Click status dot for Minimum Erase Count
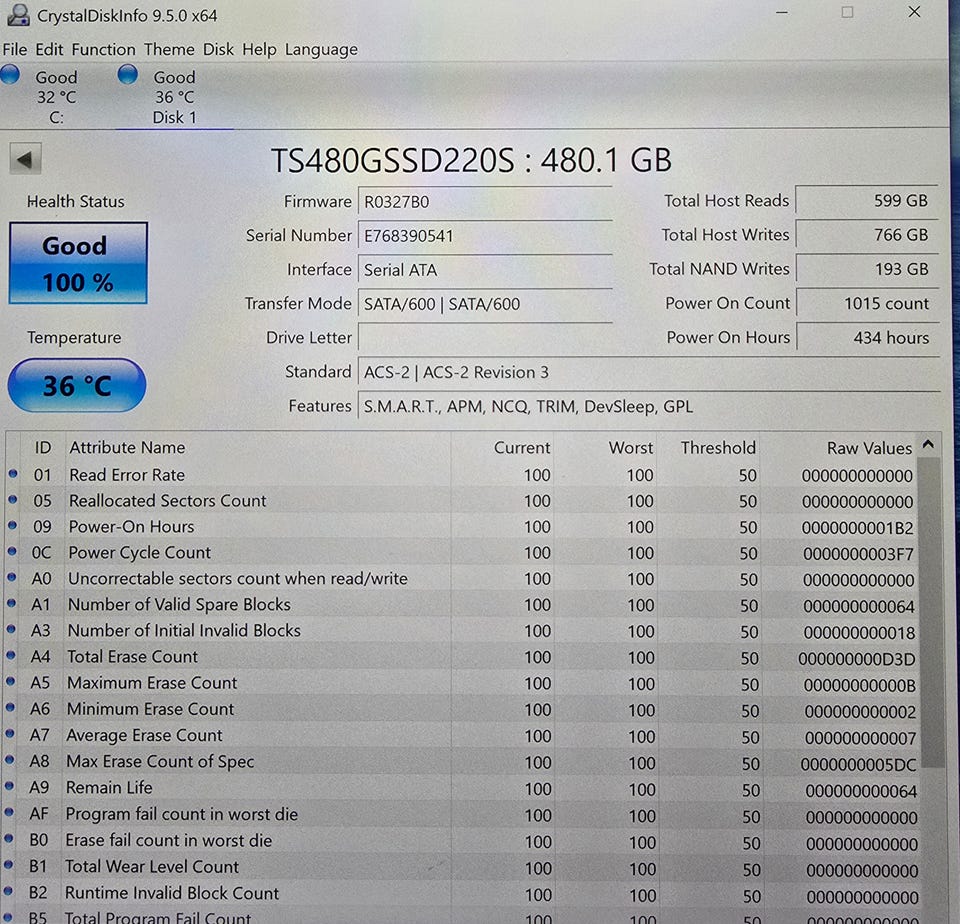The width and height of the screenshot is (960, 924). coord(10,707)
